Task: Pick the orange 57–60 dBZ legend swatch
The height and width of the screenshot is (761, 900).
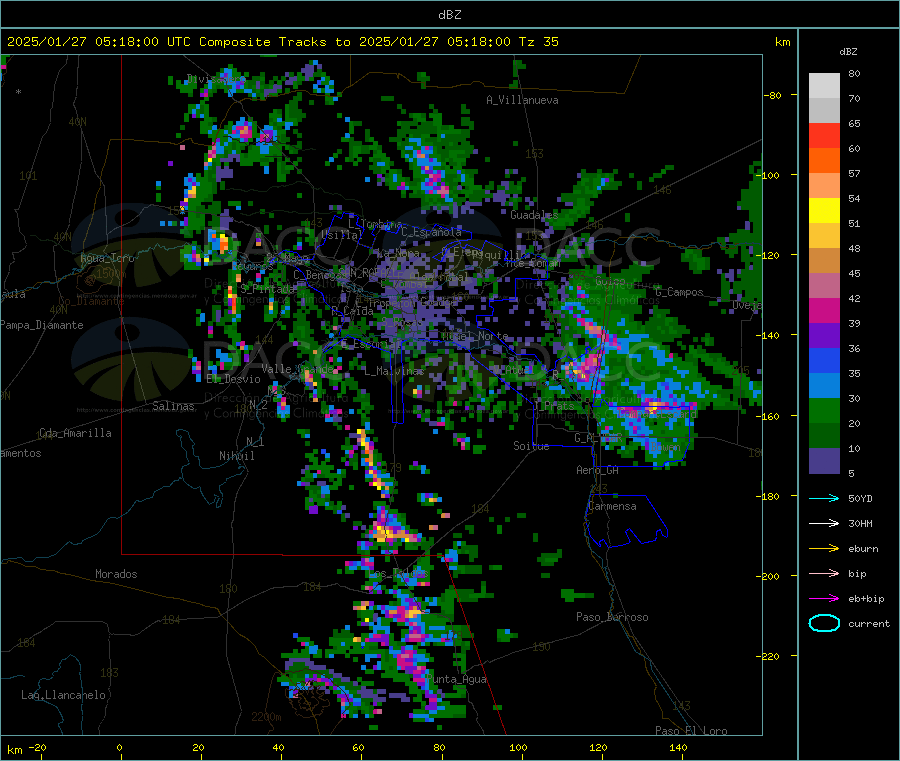Action: [x=824, y=161]
